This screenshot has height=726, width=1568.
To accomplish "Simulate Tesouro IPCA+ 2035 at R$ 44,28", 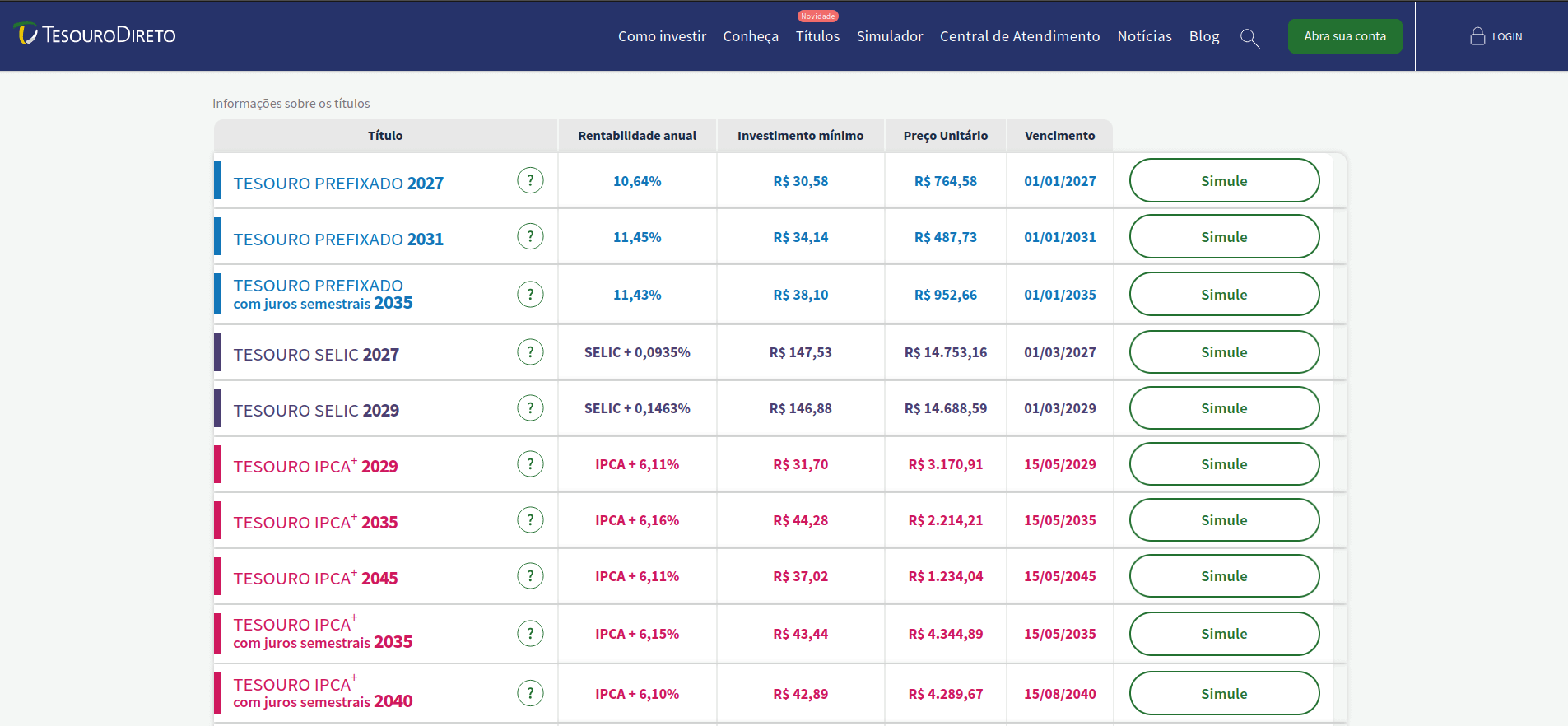I will 1224,519.
